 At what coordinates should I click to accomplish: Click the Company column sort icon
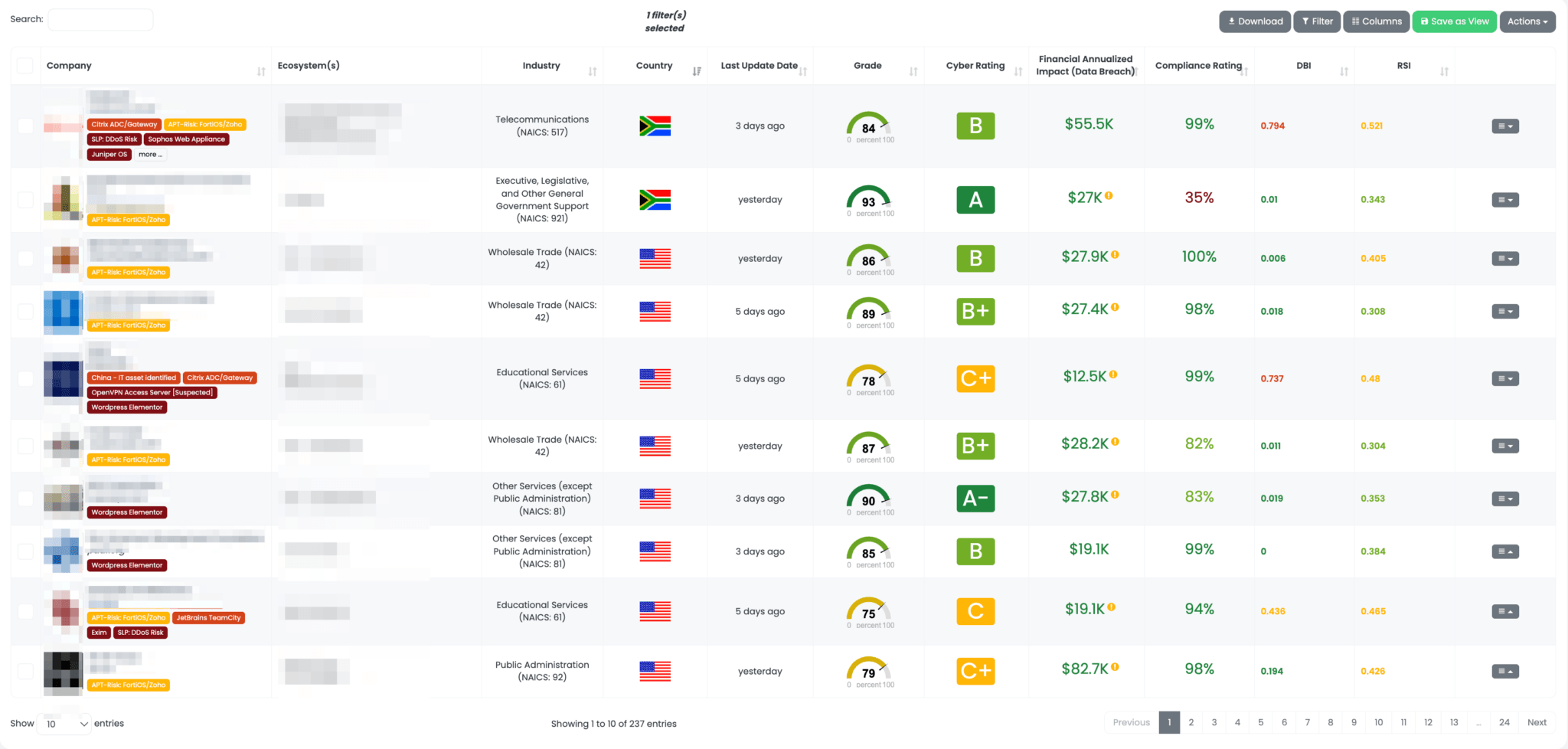261,71
